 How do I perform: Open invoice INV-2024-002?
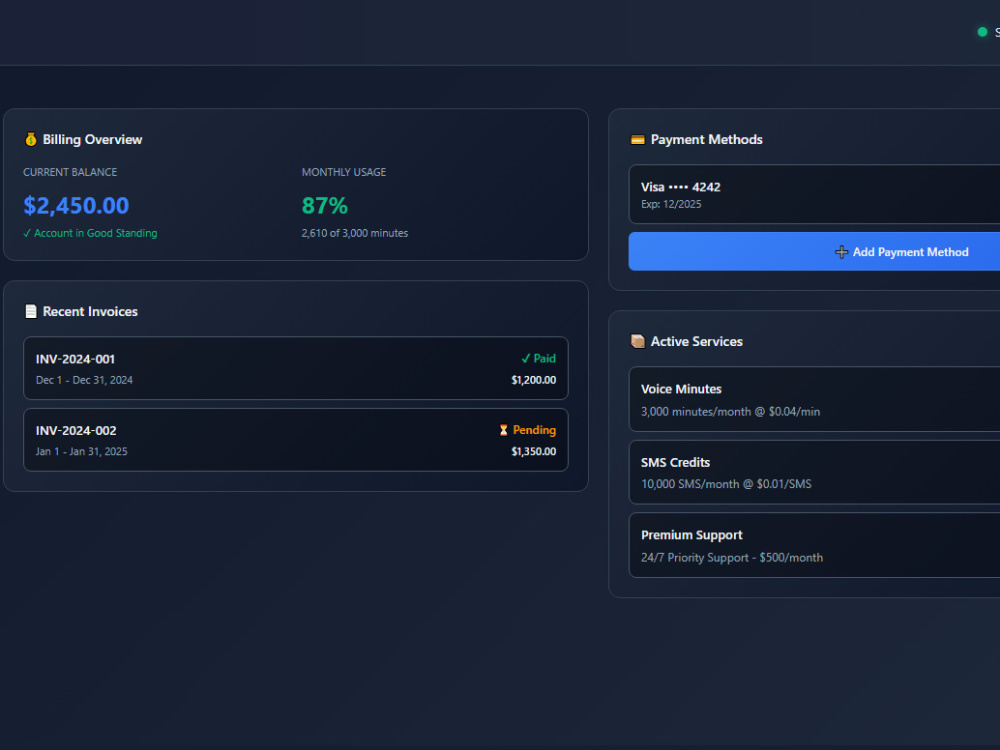(296, 440)
